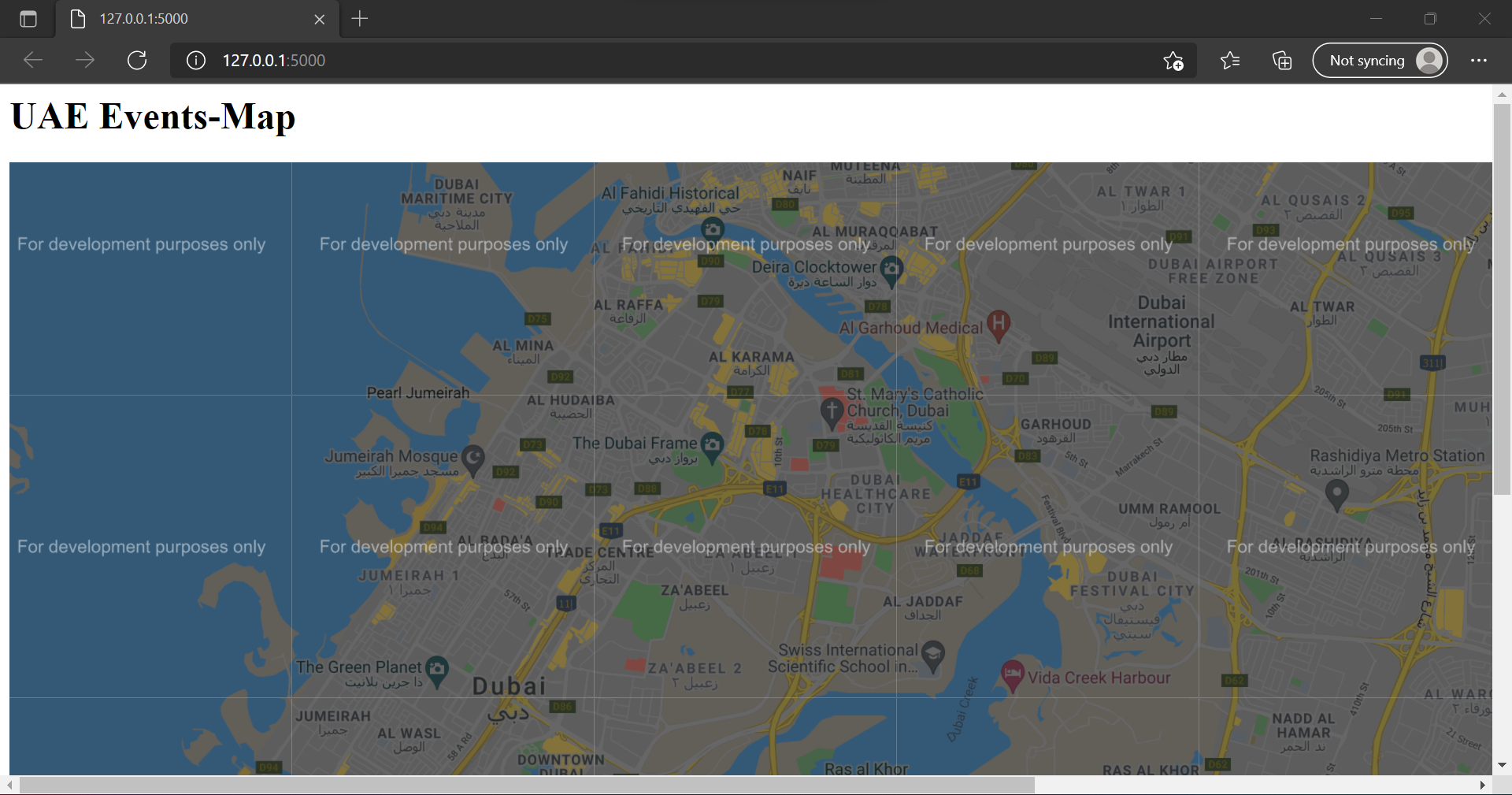Click Swiss International Scientific School marker
Image resolution: width=1512 pixels, height=795 pixels.
point(933,656)
